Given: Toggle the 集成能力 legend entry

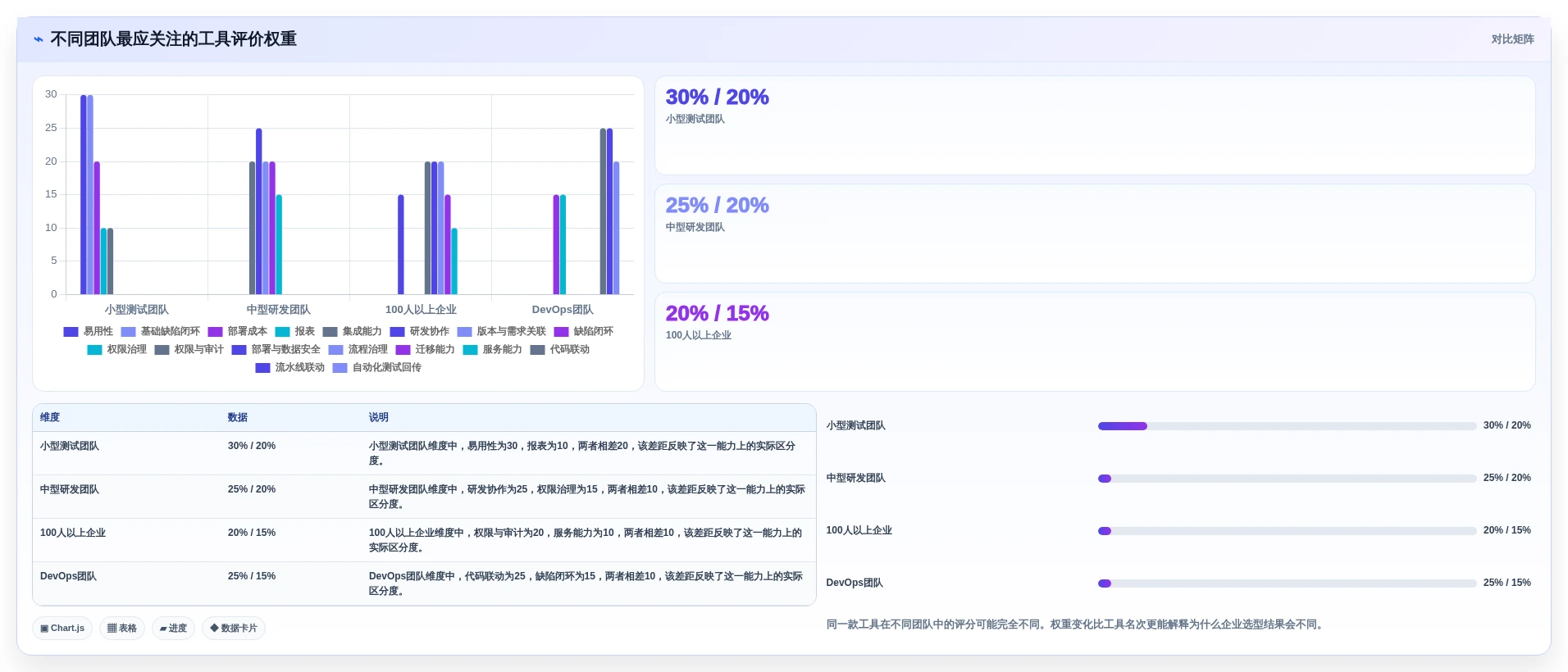Looking at the screenshot, I should (353, 332).
